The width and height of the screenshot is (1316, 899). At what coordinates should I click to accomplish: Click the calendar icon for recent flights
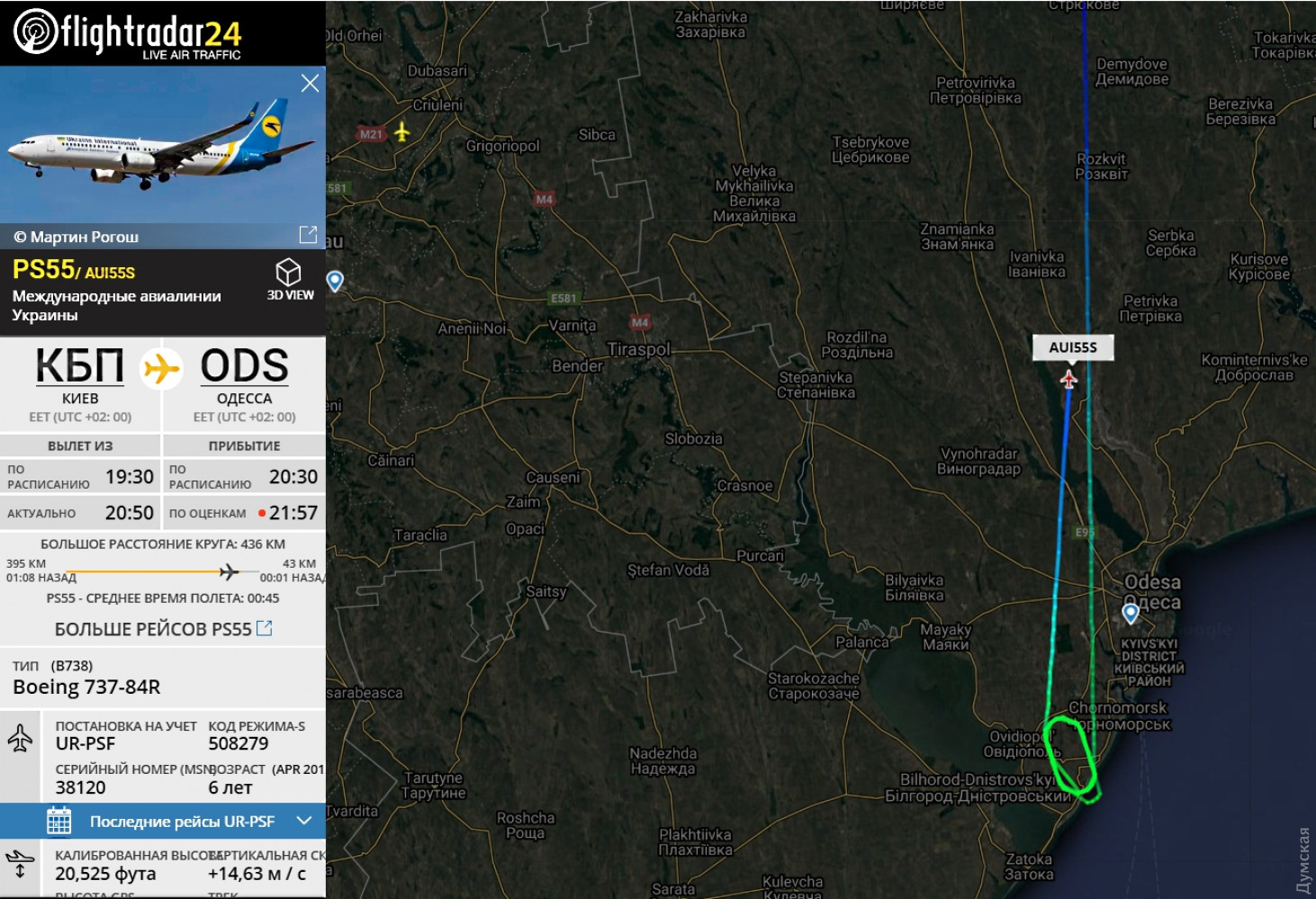(x=59, y=821)
